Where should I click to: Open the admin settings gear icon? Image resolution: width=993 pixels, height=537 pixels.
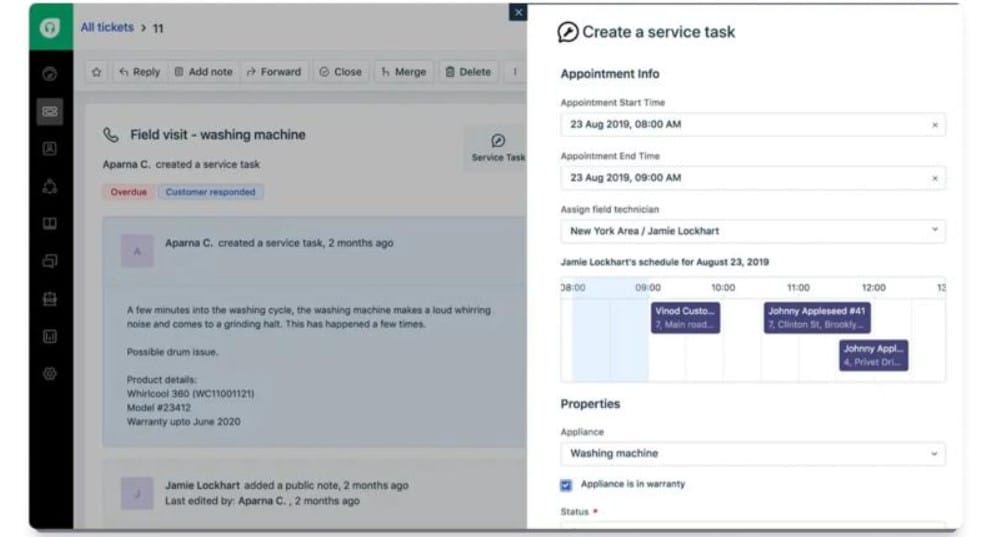coord(49,374)
